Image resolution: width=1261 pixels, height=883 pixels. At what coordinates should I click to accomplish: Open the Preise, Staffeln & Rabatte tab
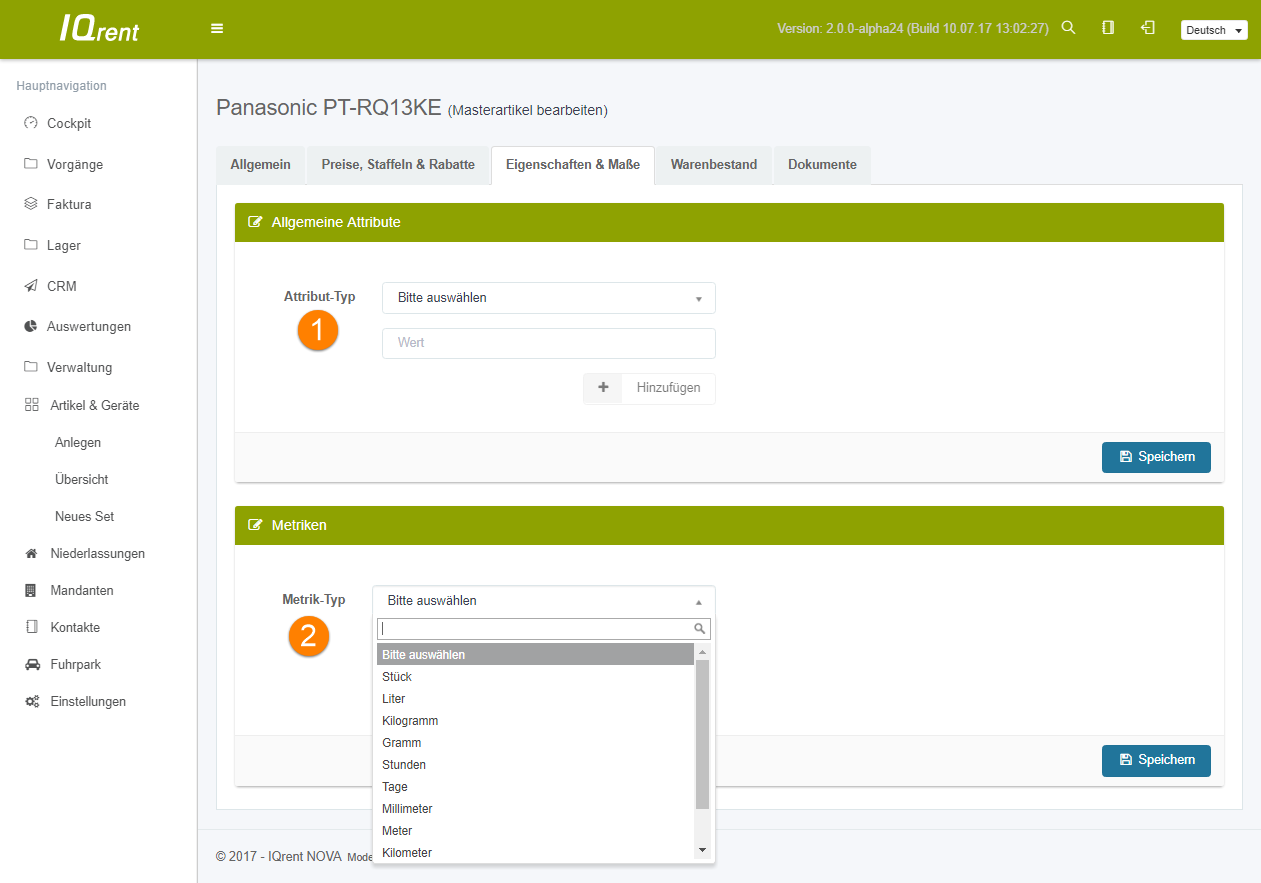click(398, 165)
